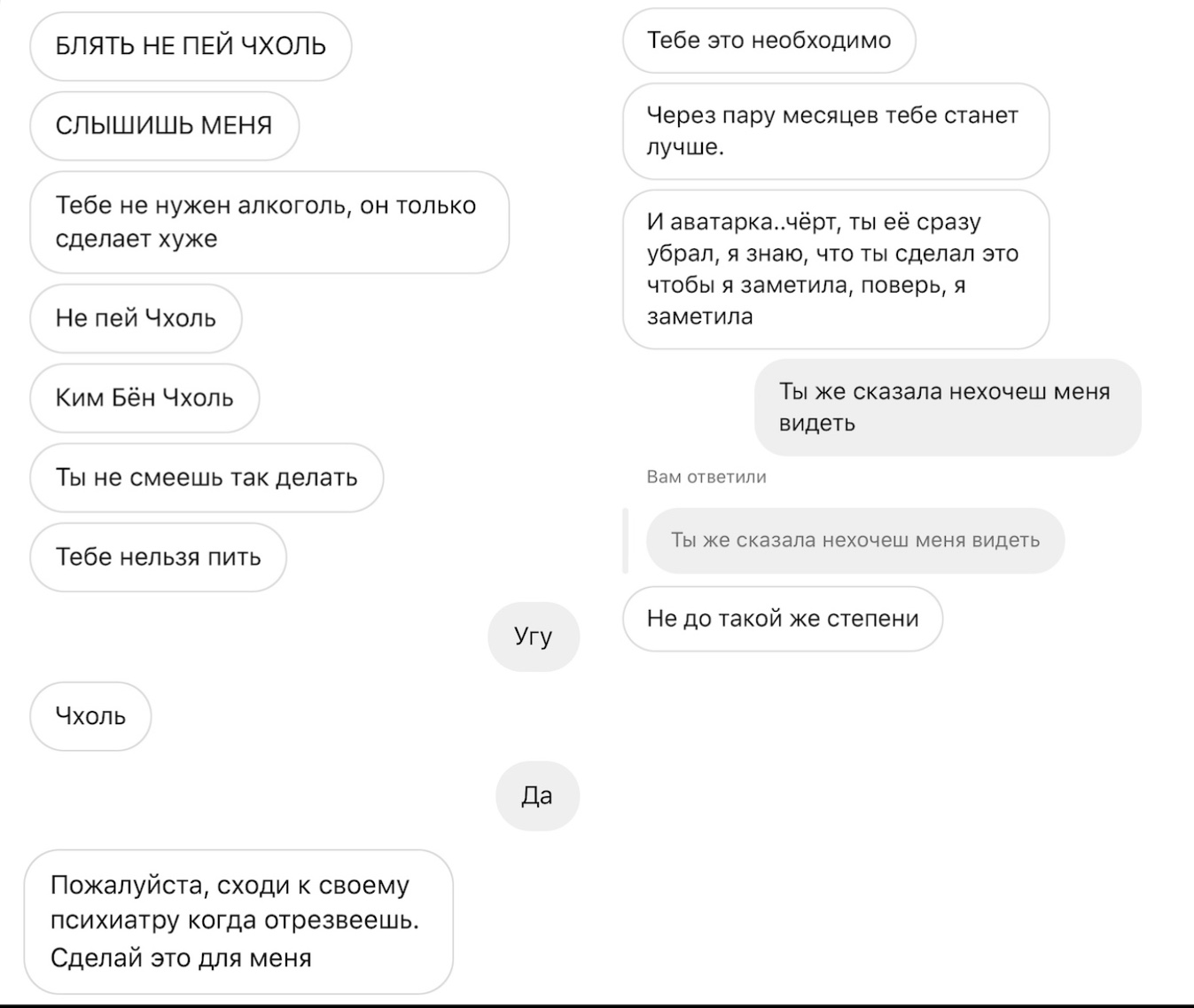Select the gray "Да" reply bubble
Image resolution: width=1194 pixels, height=1008 pixels.
(537, 796)
